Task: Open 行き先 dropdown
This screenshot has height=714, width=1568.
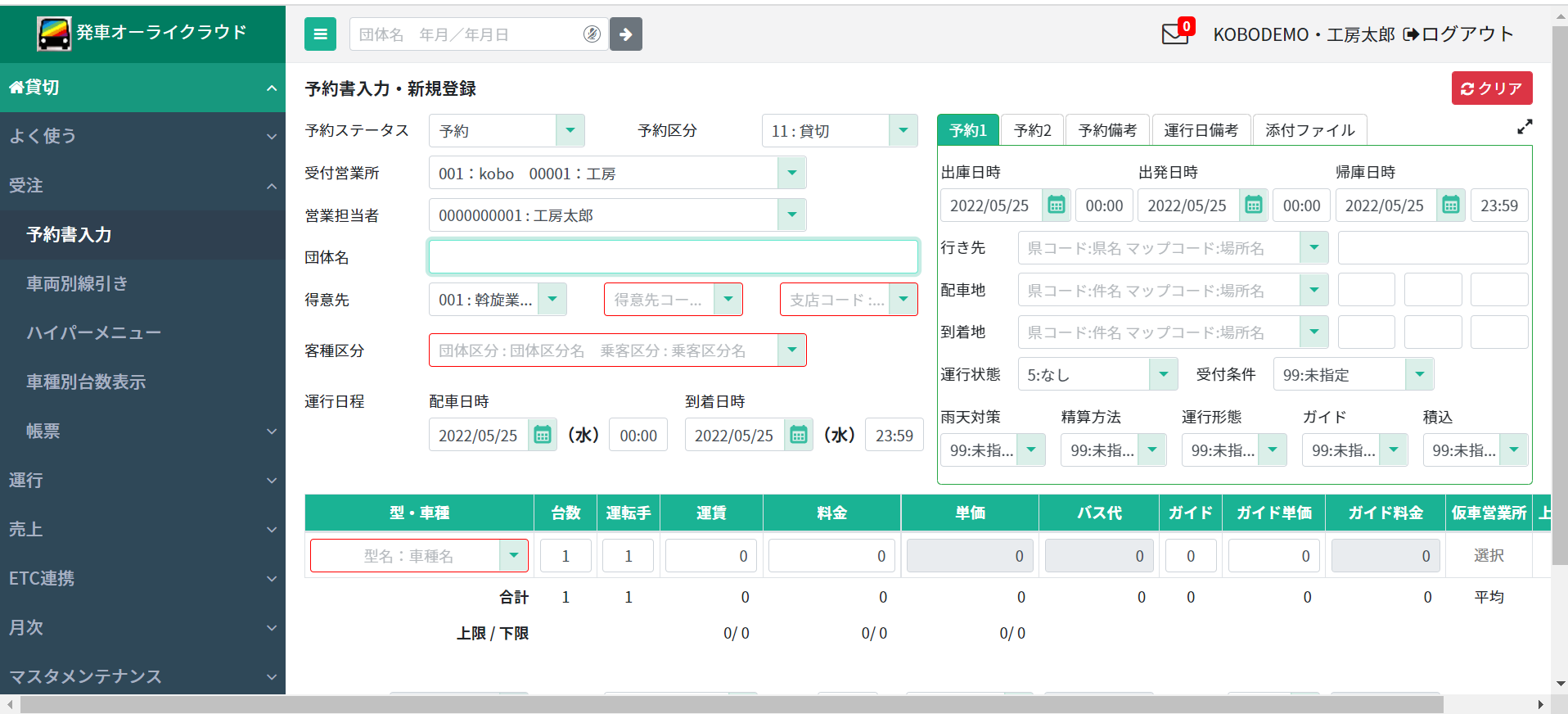Action: (x=1313, y=247)
